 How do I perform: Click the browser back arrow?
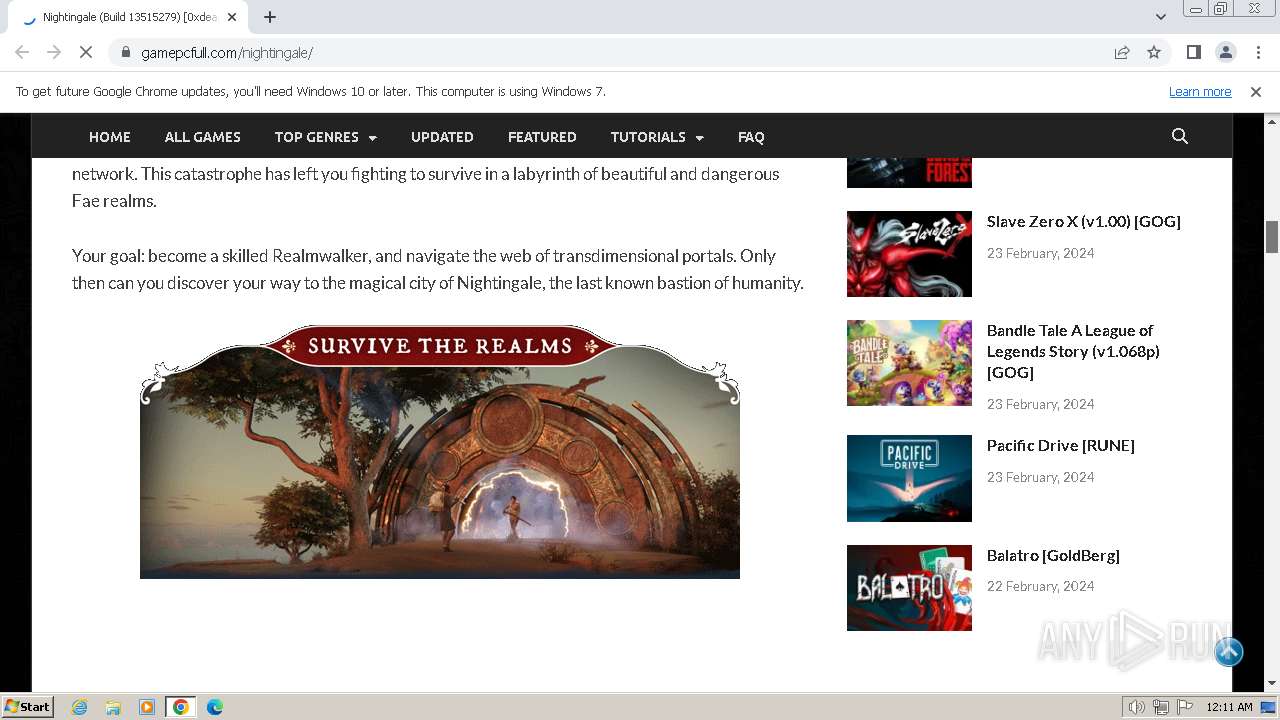coord(22,52)
